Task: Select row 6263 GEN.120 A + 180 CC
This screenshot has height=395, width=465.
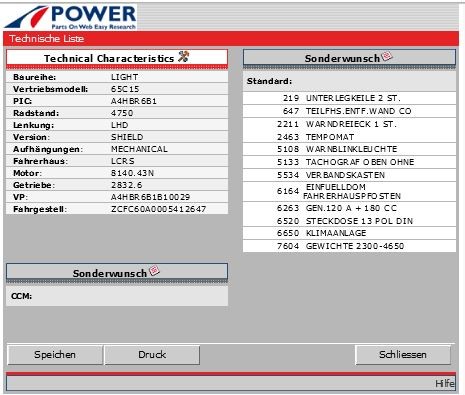Action: point(349,208)
